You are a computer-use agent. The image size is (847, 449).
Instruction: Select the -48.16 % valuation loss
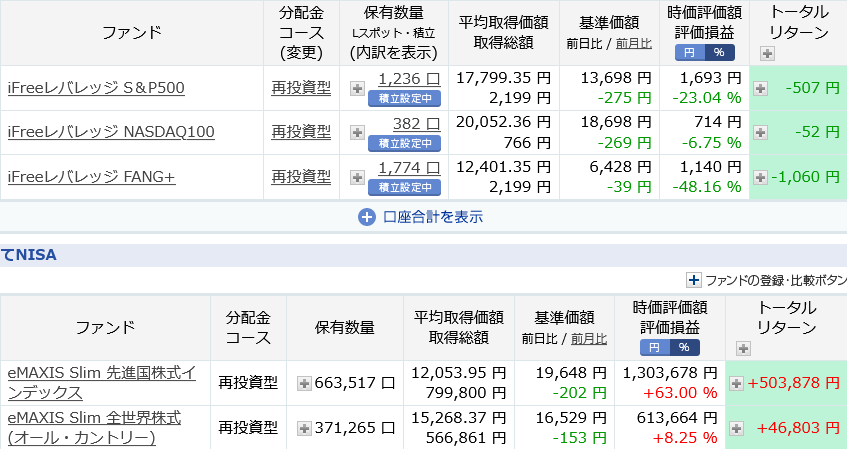coord(707,187)
